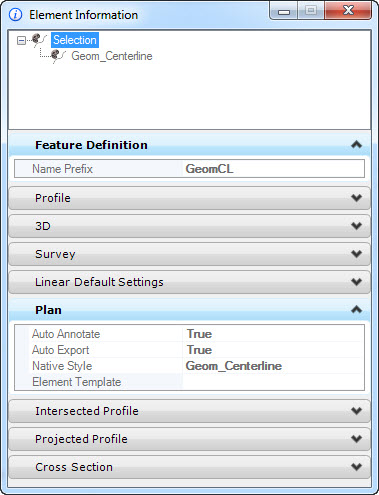The width and height of the screenshot is (379, 495).
Task: Click the Feature Definition header title
Action: point(91,145)
